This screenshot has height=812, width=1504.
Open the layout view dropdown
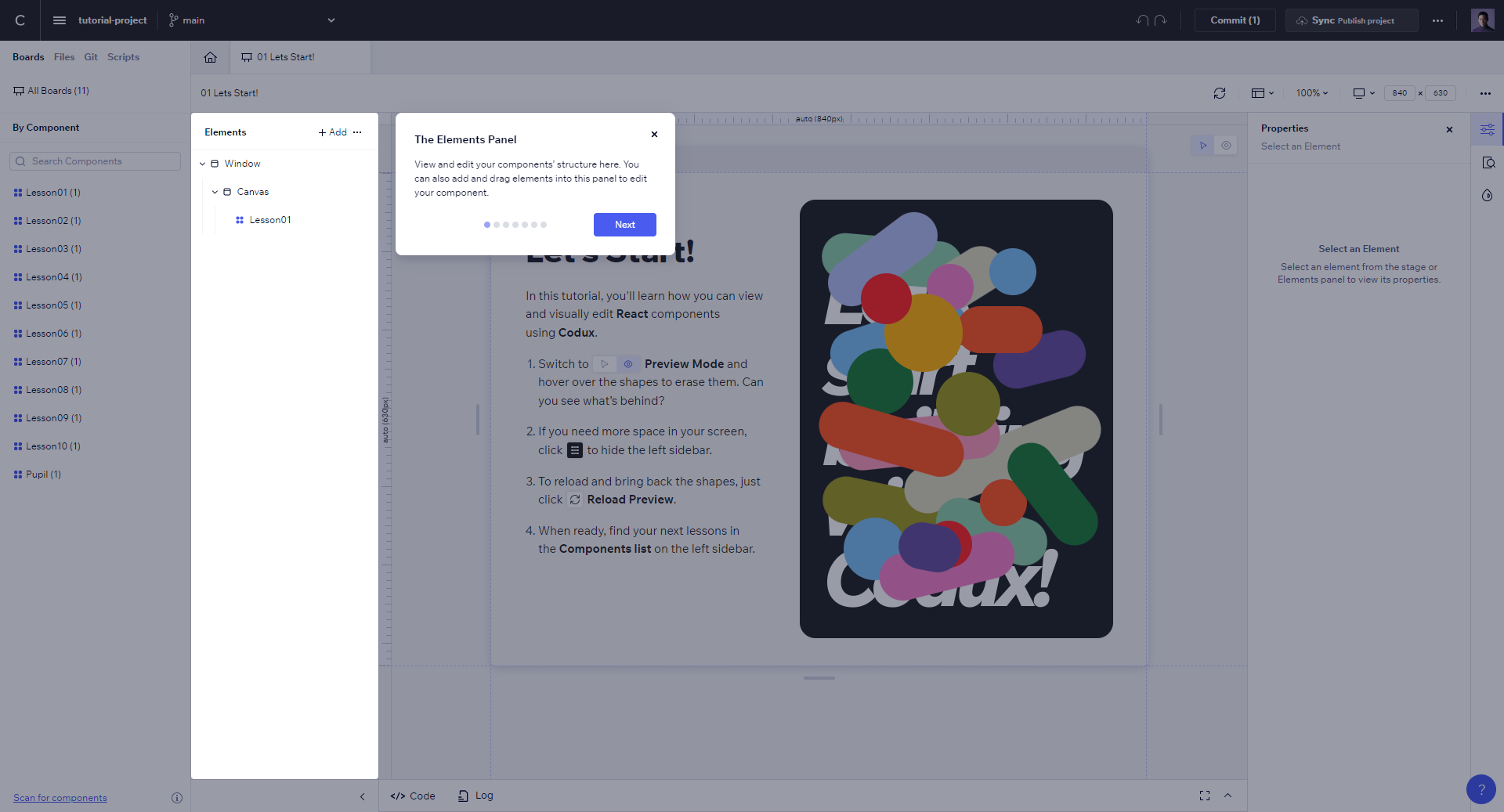click(1263, 93)
